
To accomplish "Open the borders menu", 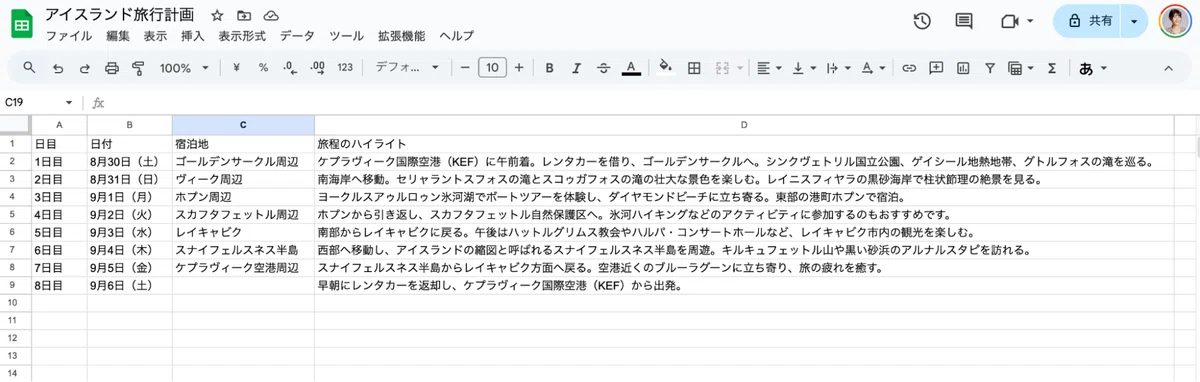I will coord(693,68).
